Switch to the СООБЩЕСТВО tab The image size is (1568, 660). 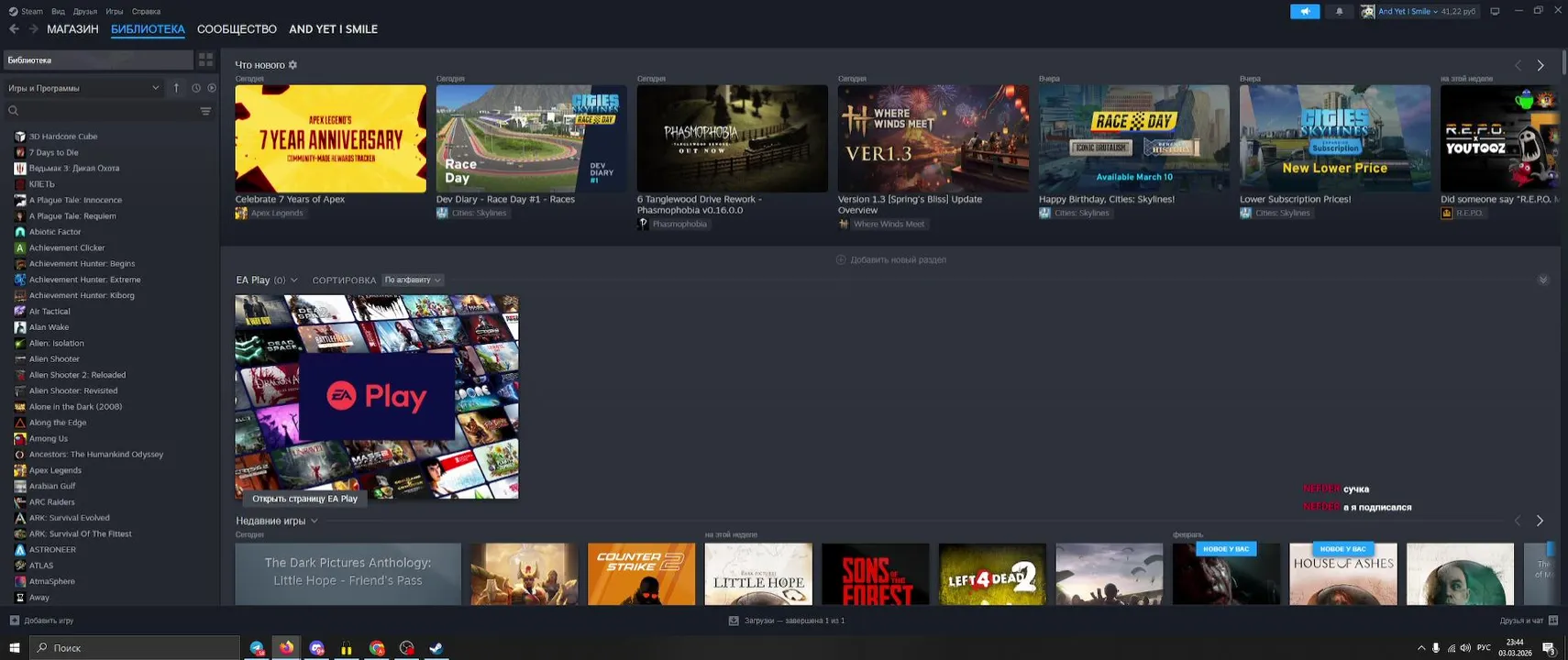tap(237, 29)
